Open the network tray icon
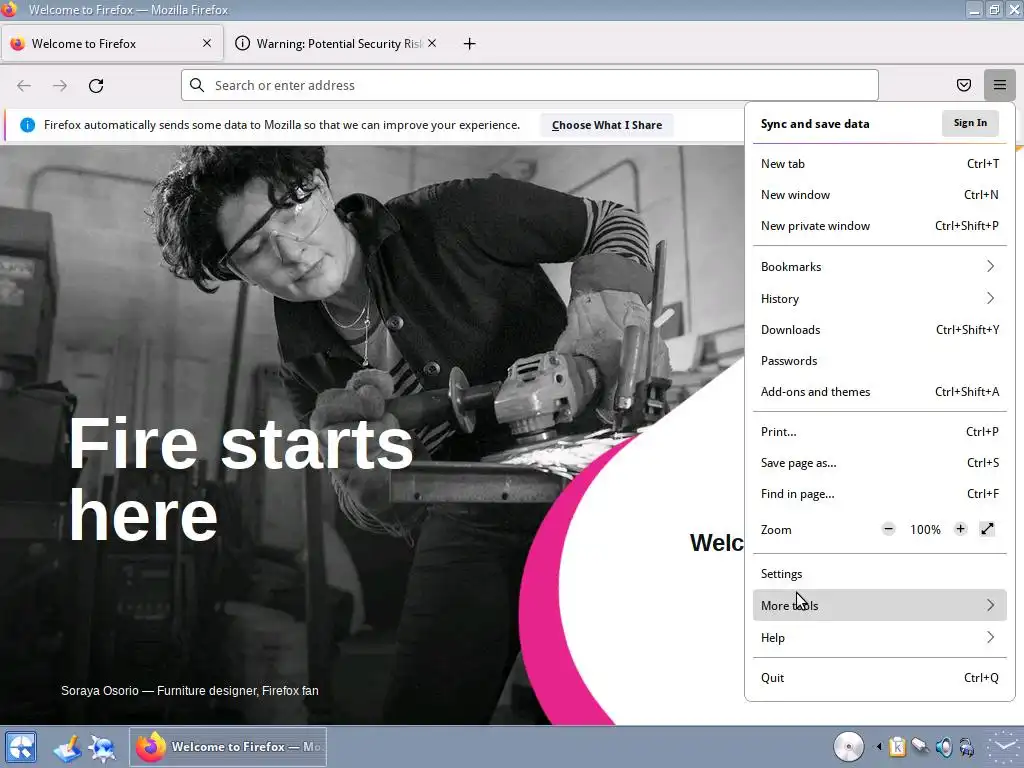The width and height of the screenshot is (1024, 768). pyautogui.click(x=967, y=746)
